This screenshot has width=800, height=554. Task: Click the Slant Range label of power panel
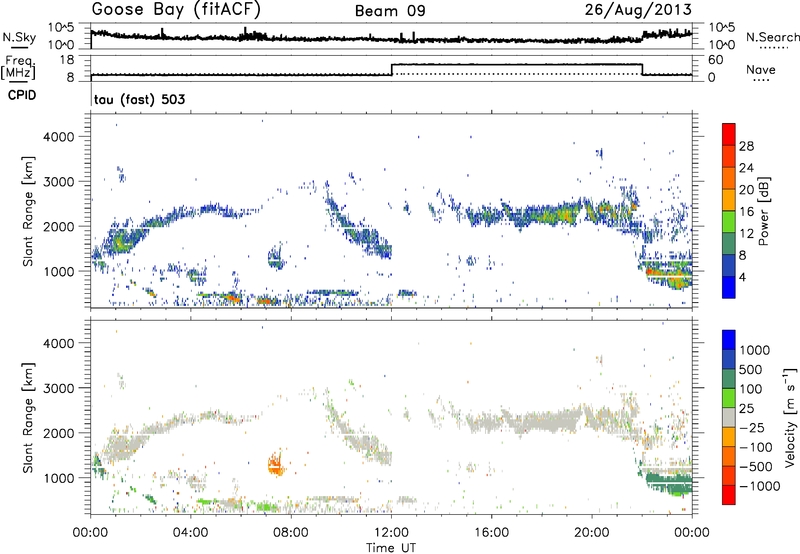click(x=28, y=211)
